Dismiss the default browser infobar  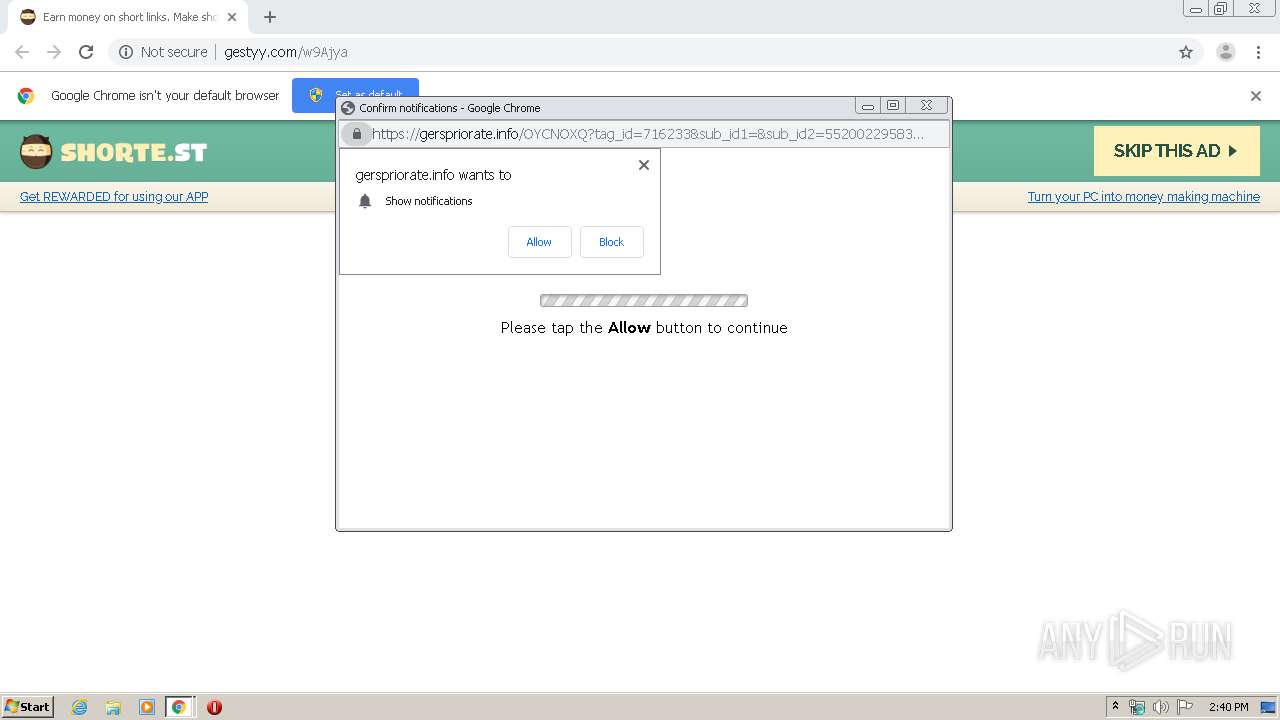(x=1256, y=96)
